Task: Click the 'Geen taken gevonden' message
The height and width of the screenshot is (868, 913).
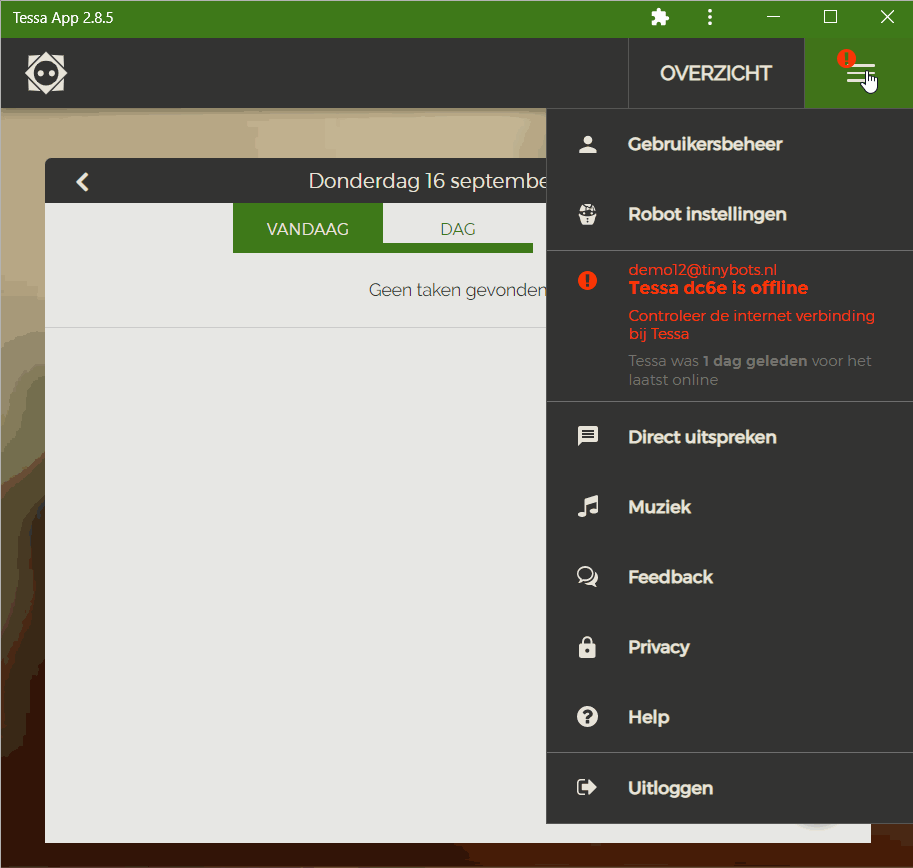Action: point(458,290)
